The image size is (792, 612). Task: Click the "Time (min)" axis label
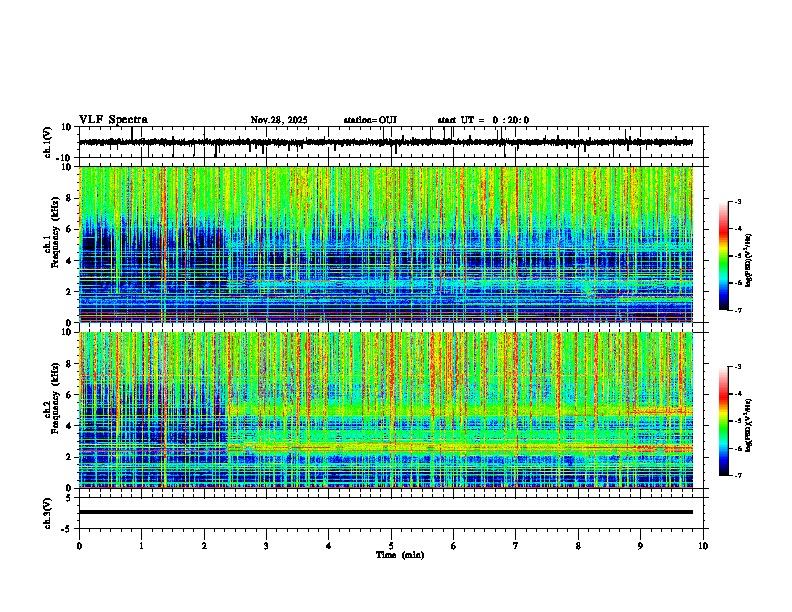[400, 555]
